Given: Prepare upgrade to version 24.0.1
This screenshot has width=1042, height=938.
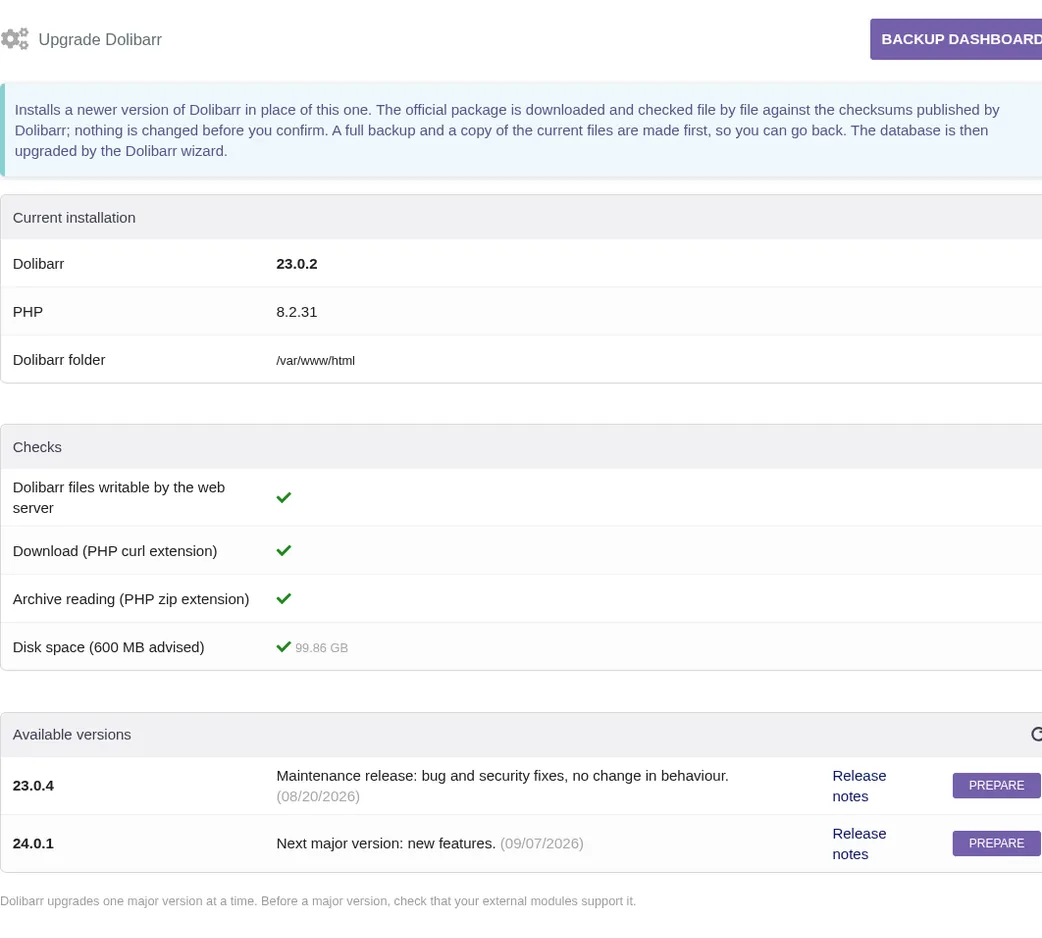Looking at the screenshot, I should click(996, 843).
